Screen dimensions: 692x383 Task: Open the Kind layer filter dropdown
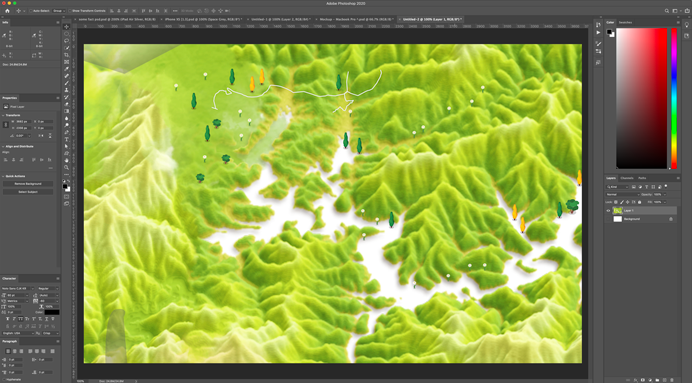tap(617, 187)
